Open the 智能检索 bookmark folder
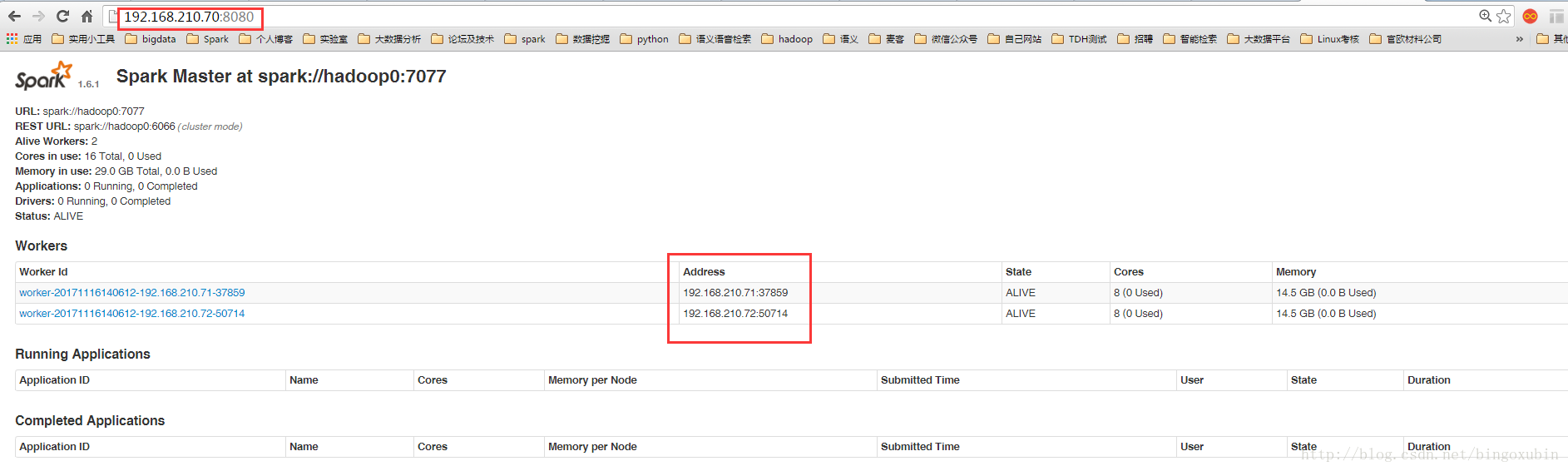The height and width of the screenshot is (471, 1568). click(1190, 39)
